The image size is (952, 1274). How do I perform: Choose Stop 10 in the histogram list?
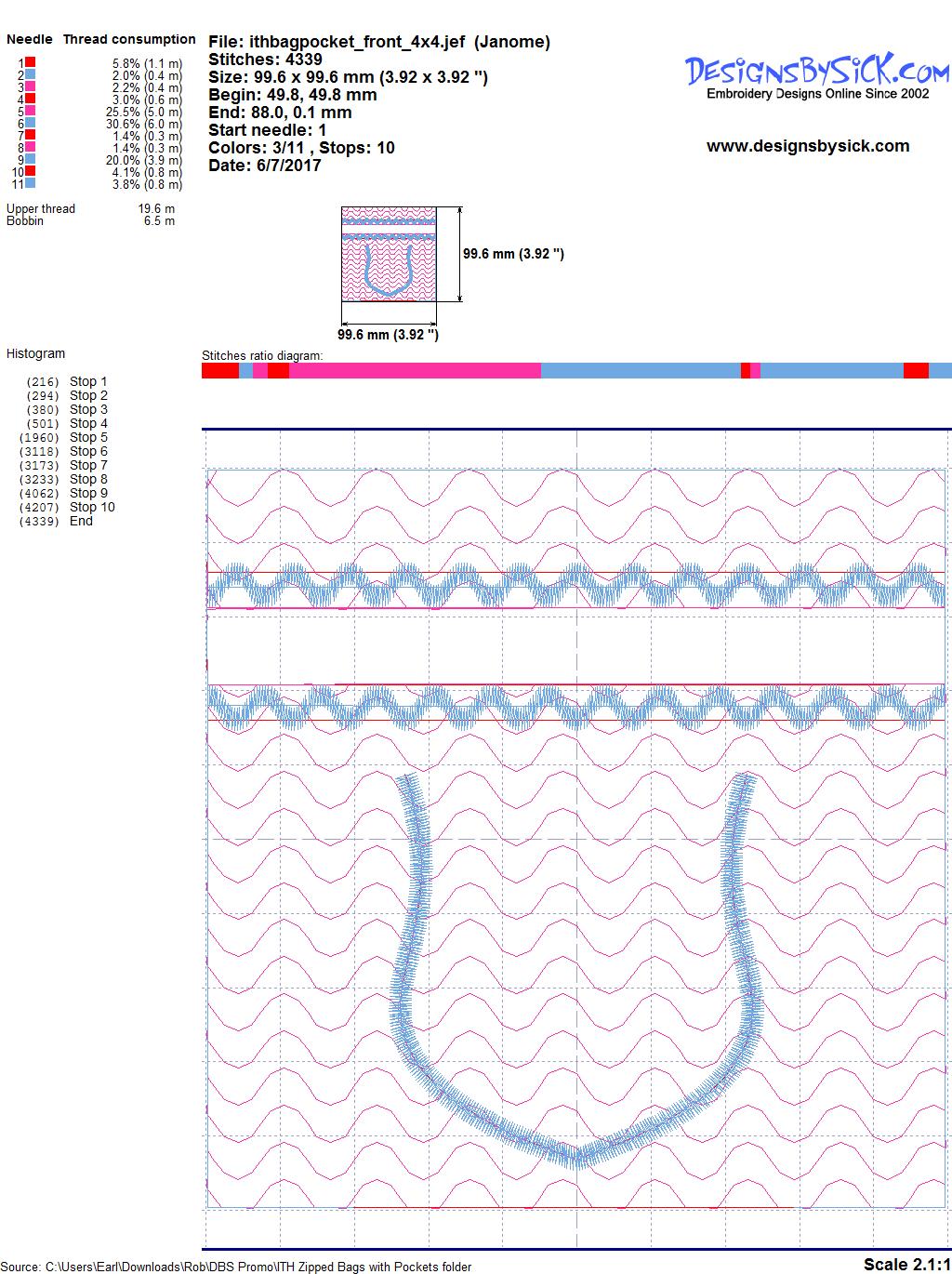pos(92,507)
